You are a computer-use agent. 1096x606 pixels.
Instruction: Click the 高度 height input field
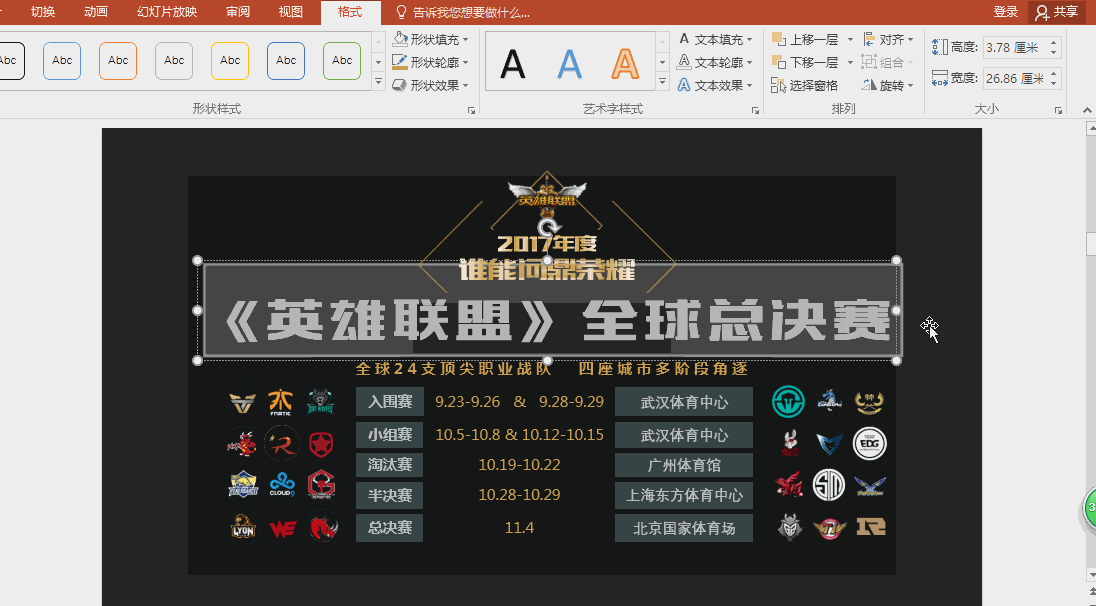[1014, 48]
